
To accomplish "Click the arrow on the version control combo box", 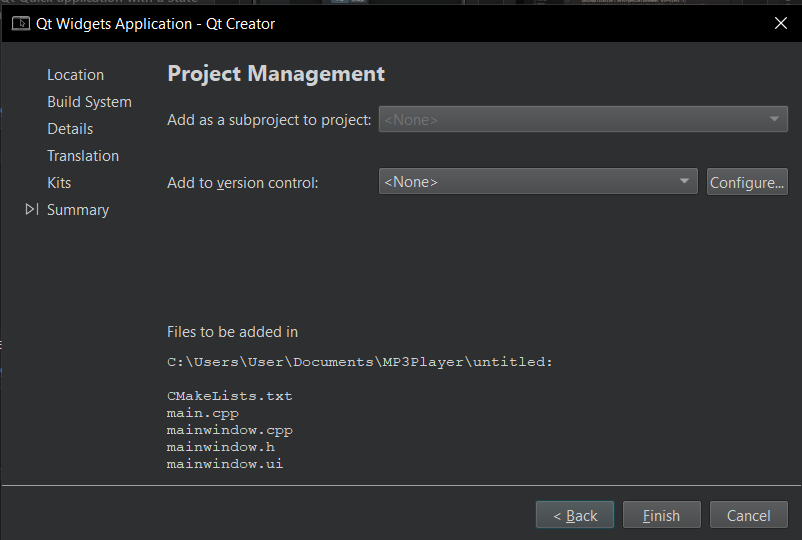I will click(685, 182).
